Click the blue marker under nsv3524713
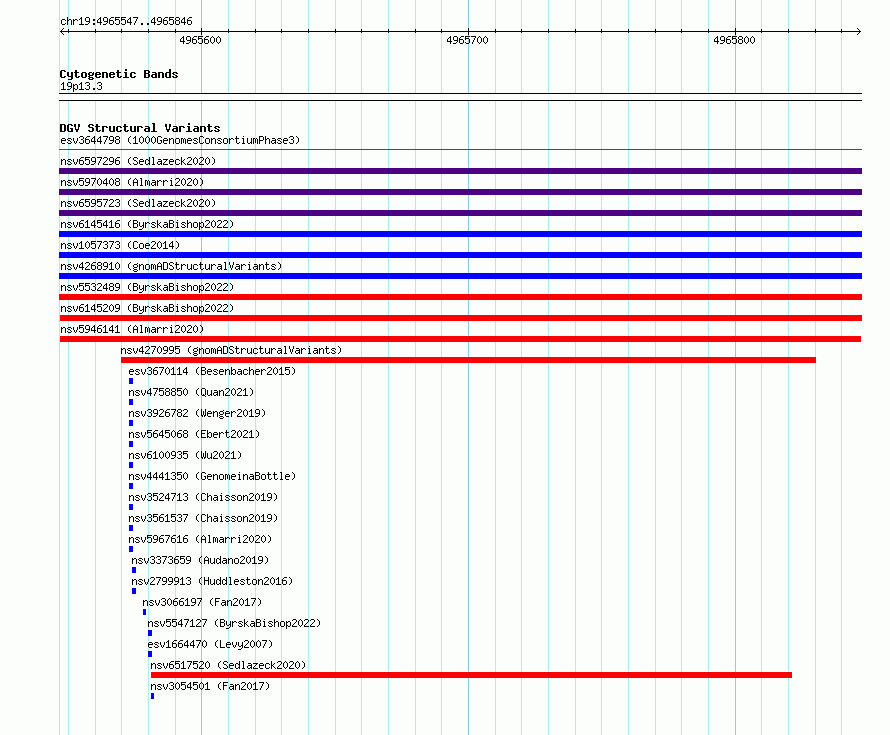Screen dimensions: 890x735 click(131, 507)
